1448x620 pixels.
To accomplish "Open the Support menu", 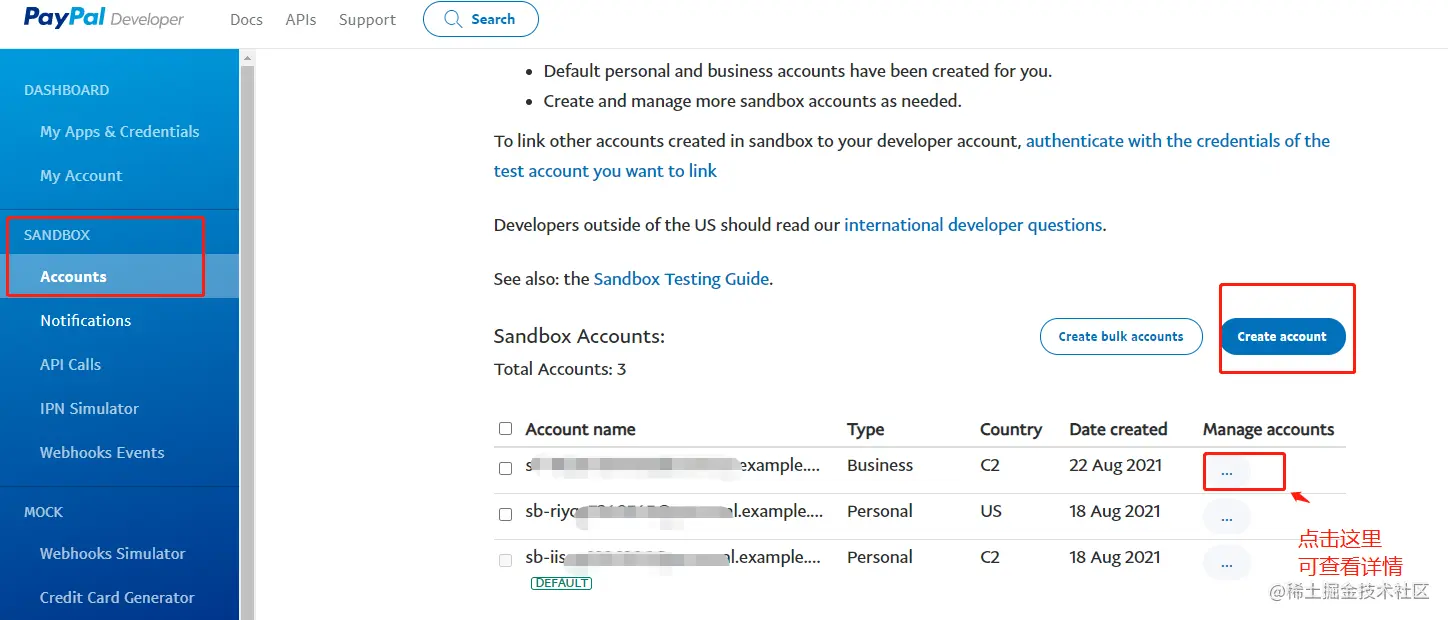I will click(367, 19).
